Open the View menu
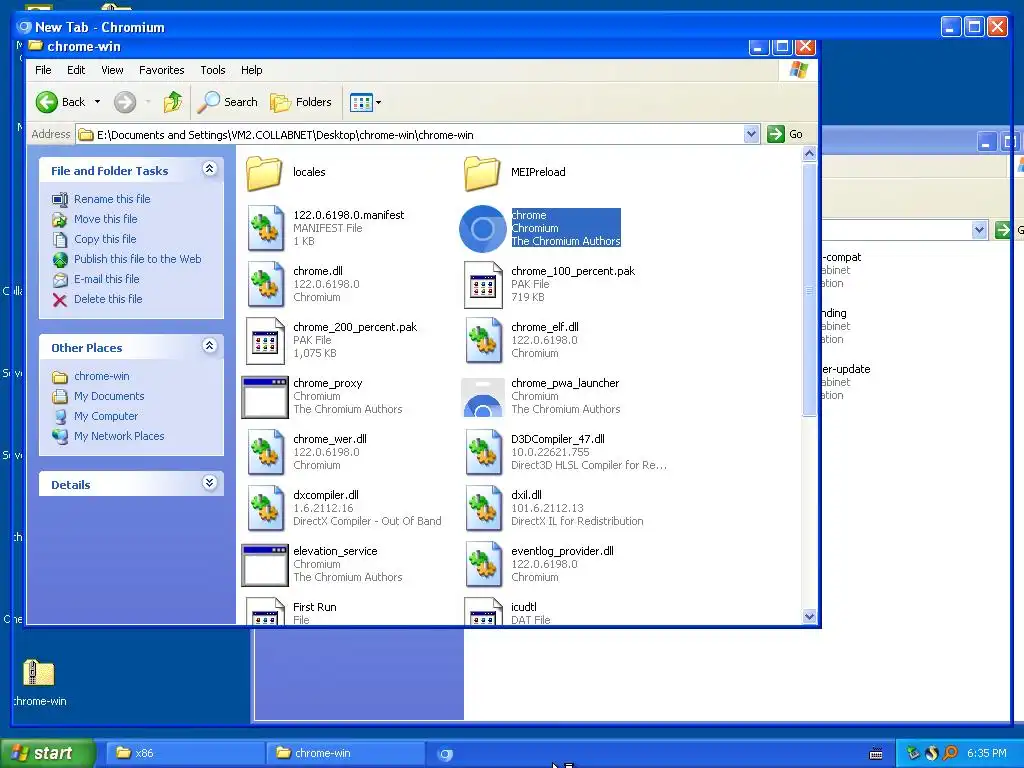The image size is (1024, 768). pyautogui.click(x=112, y=70)
